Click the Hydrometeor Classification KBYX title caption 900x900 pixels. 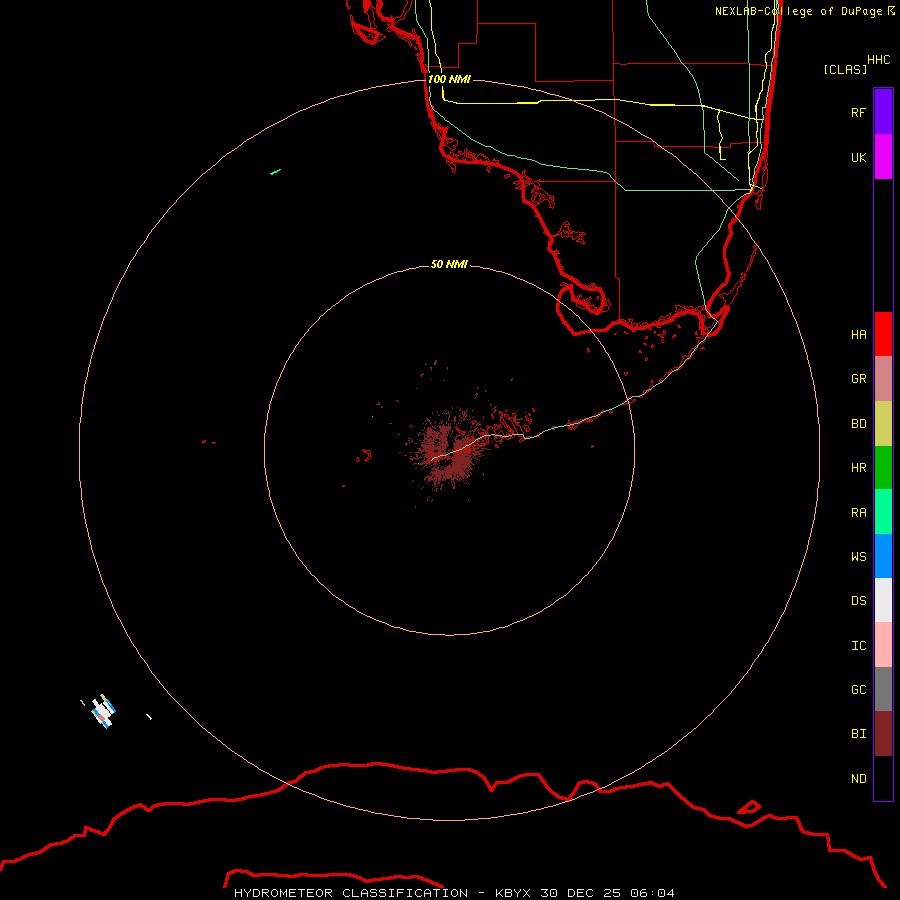click(454, 893)
